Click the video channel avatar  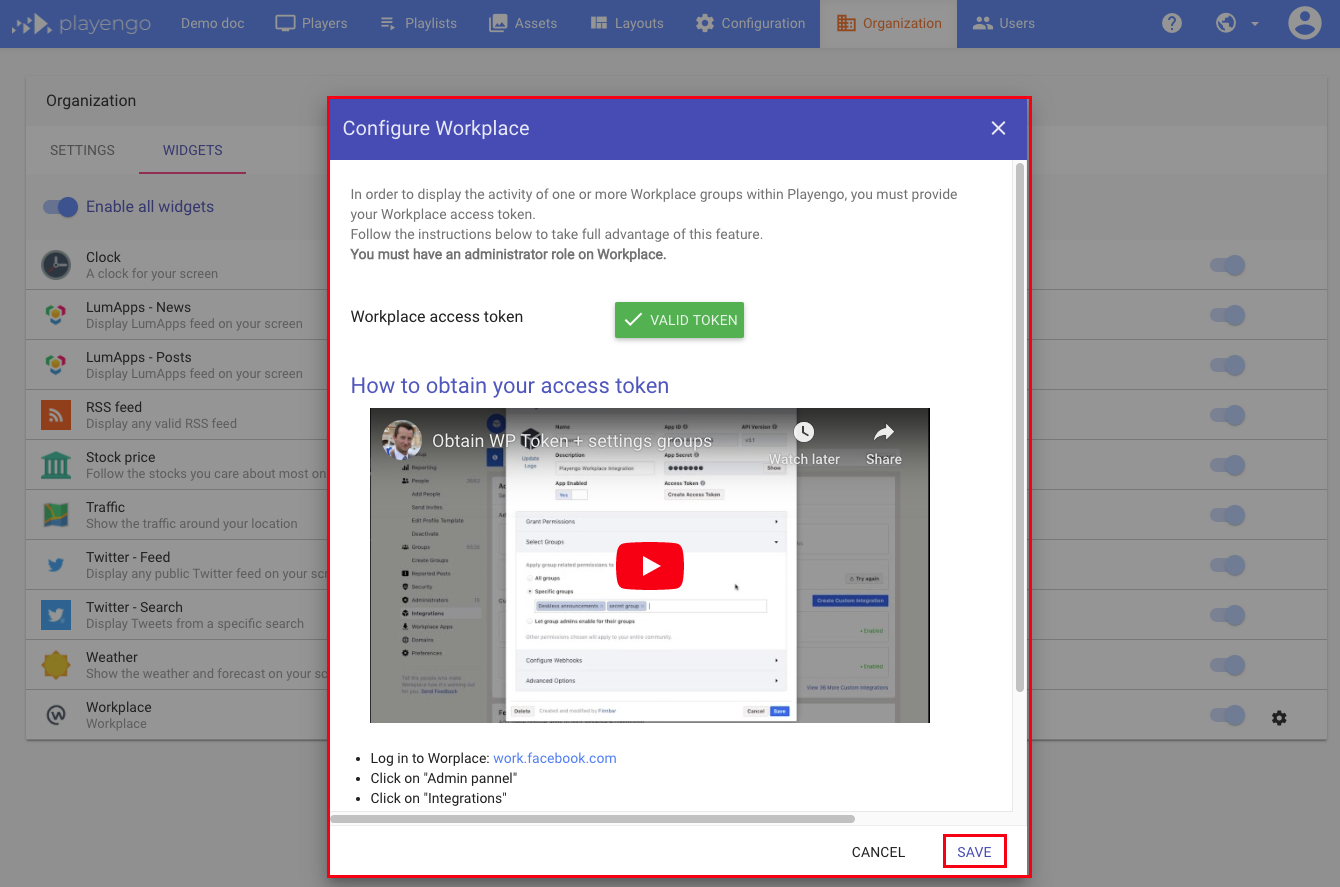[x=402, y=440]
